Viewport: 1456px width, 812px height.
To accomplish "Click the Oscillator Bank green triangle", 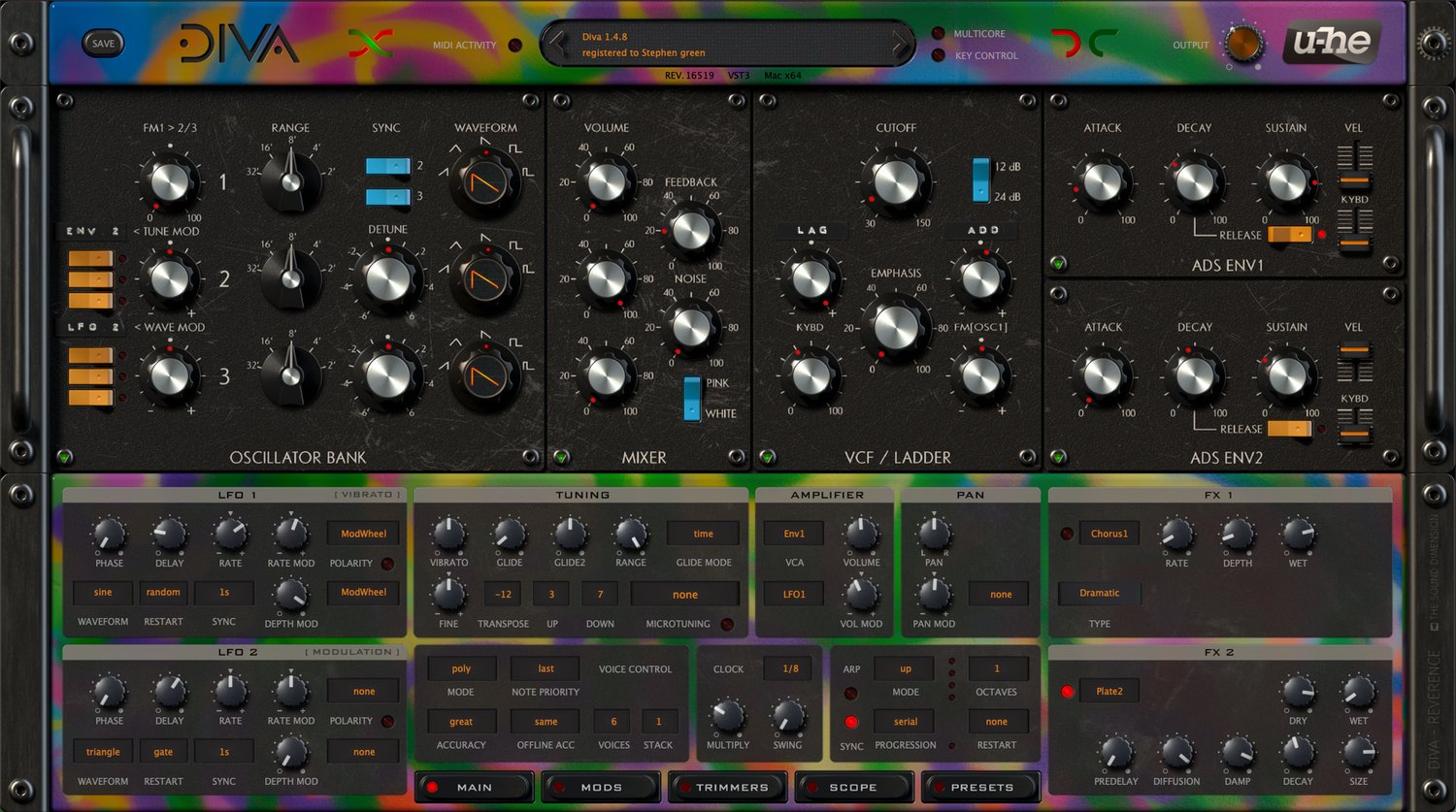I will coord(65,456).
